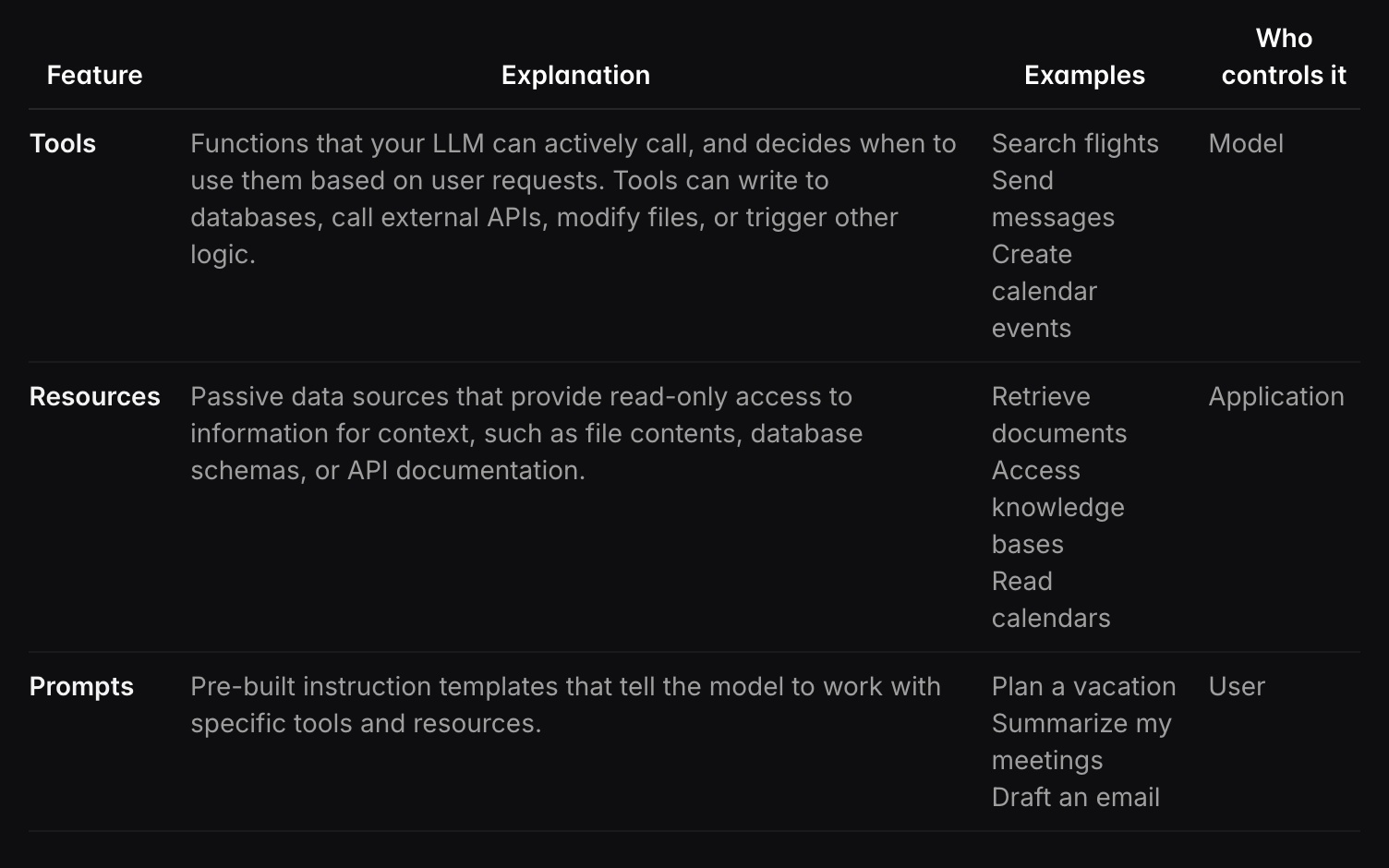
Task: Click the Search flights example
Action: (x=1075, y=143)
